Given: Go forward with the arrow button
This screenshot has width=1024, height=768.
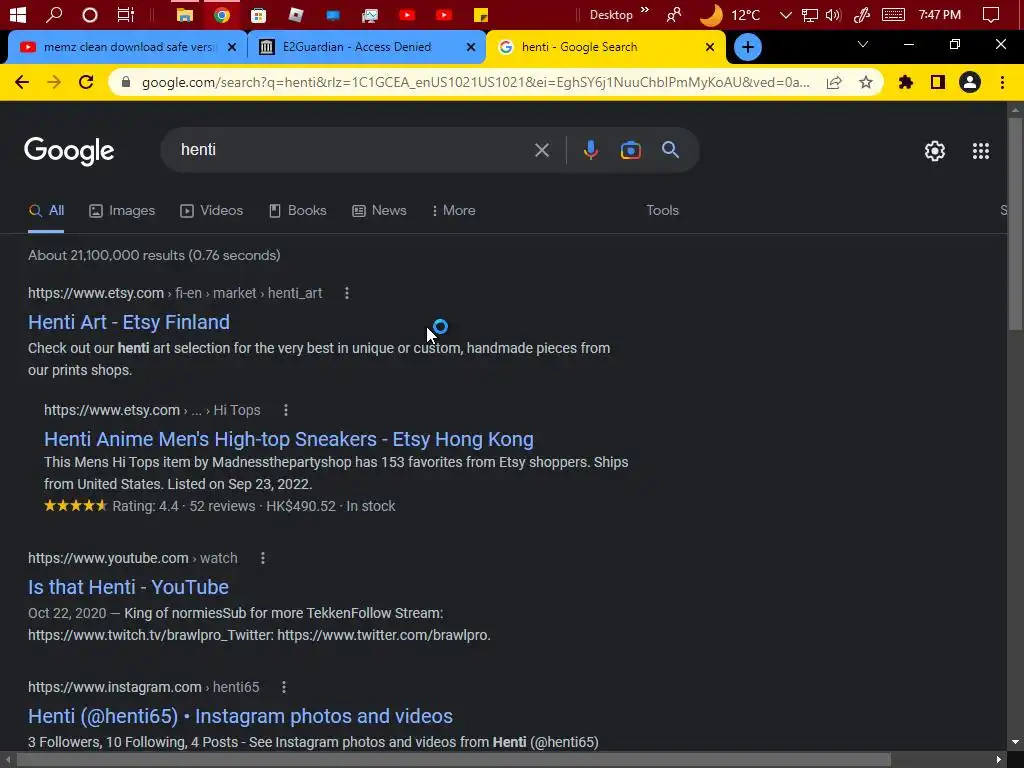Looking at the screenshot, I should click(54, 82).
